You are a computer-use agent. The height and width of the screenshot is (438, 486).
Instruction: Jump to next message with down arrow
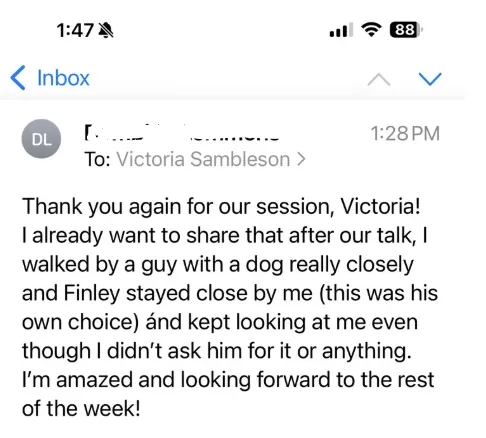(430, 79)
